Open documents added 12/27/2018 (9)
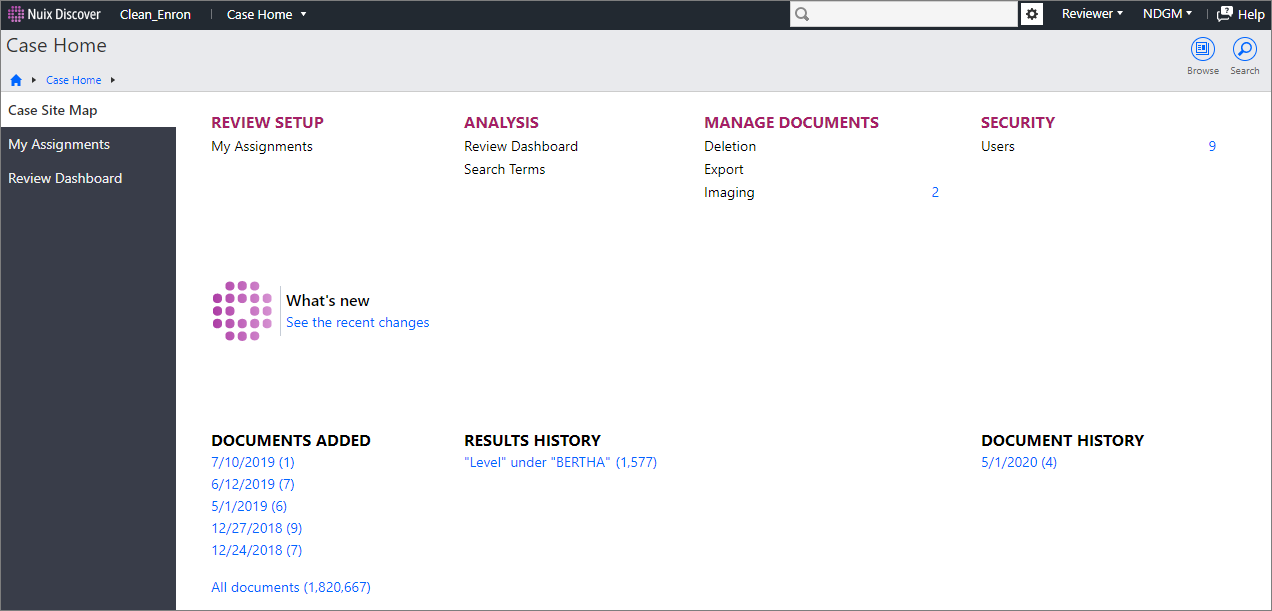Screen dimensions: 1272x611 click(257, 528)
